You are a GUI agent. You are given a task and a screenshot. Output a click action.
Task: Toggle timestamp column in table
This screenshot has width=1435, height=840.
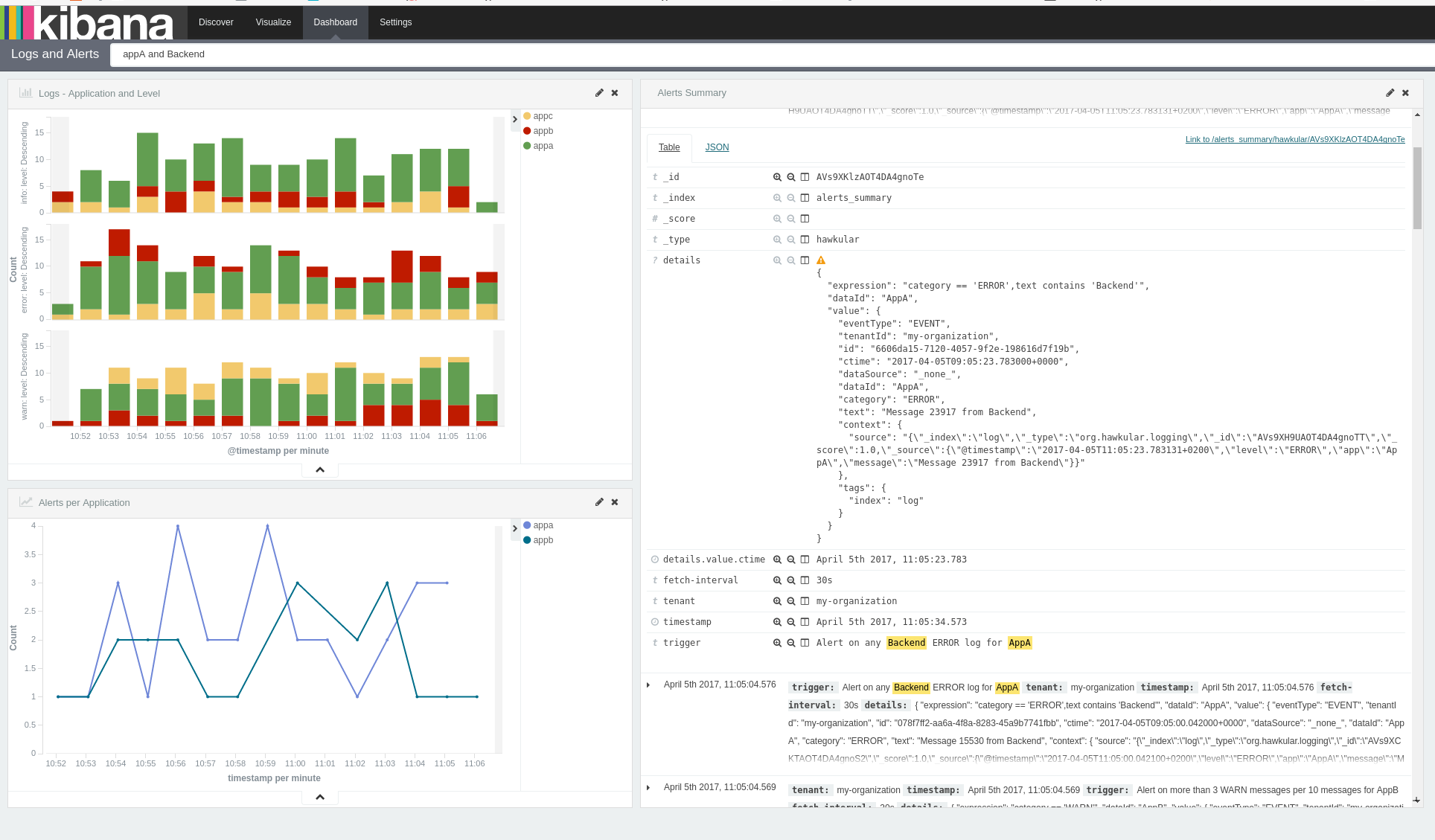point(805,622)
